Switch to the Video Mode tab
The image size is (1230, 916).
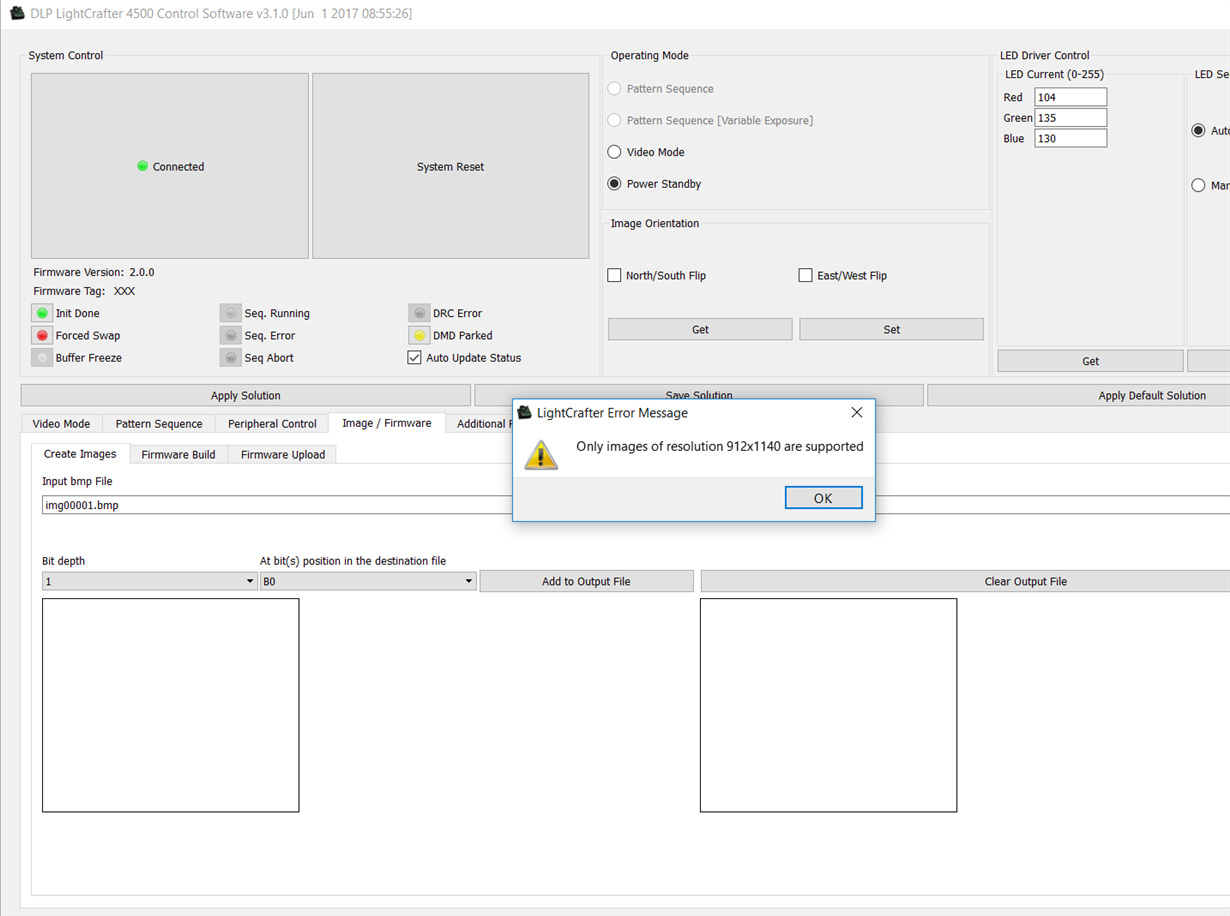pos(61,424)
